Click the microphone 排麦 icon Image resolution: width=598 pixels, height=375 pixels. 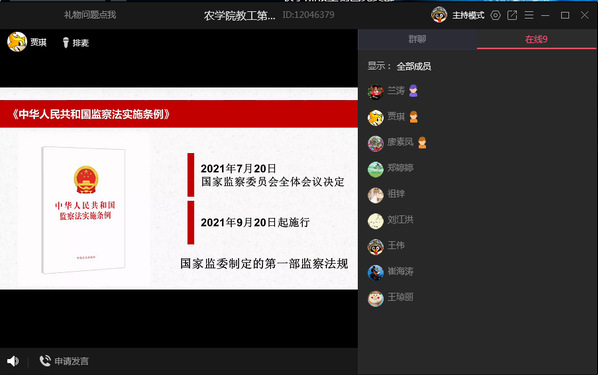tap(66, 43)
